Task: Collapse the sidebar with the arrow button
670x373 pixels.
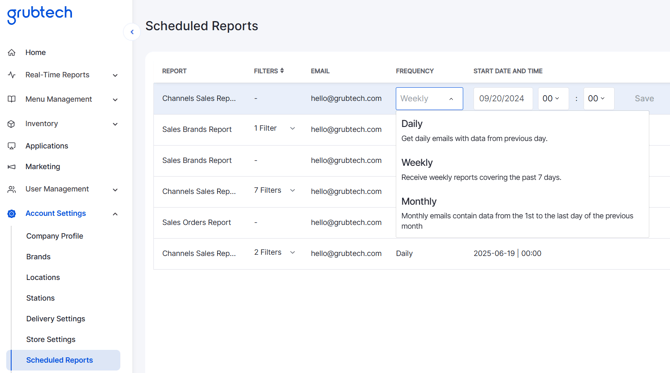Action: [x=132, y=32]
